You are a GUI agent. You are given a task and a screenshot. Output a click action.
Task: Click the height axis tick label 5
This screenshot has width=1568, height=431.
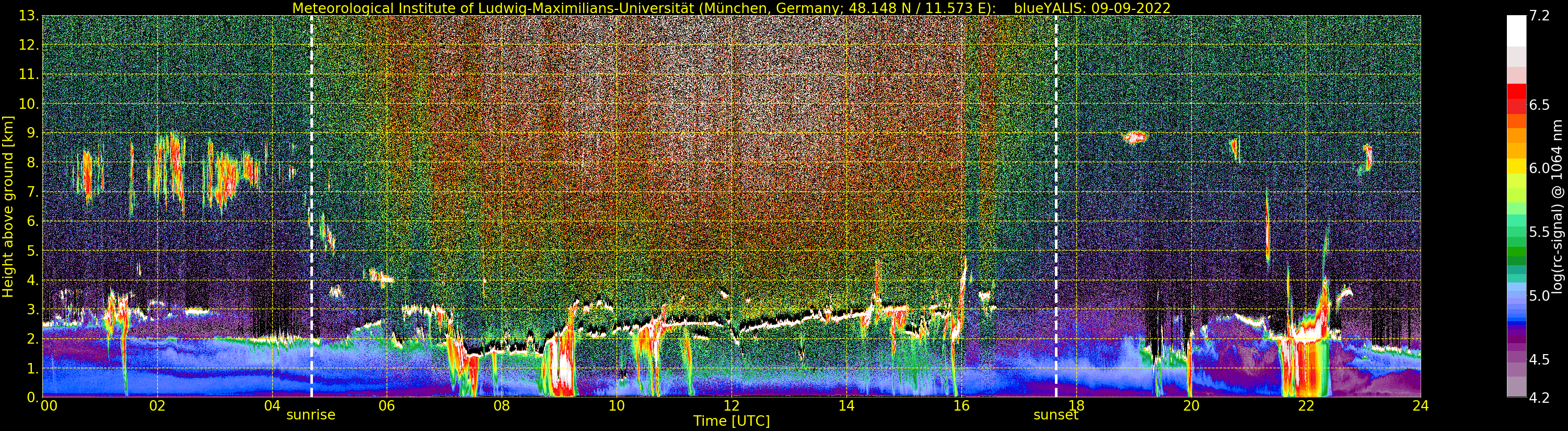33,251
